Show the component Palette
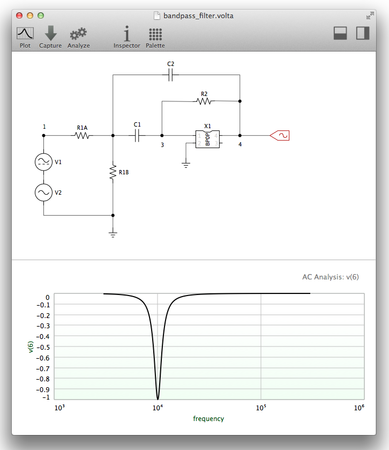The height and width of the screenshot is (450, 389). coord(155,38)
